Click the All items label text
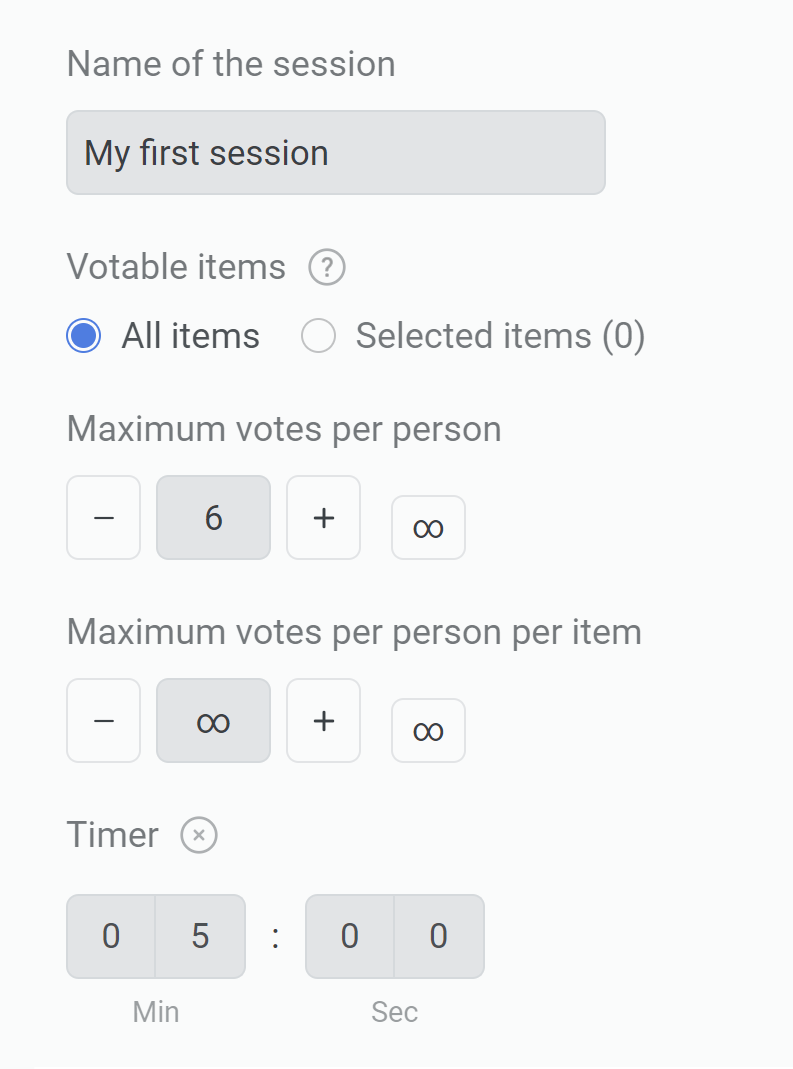The image size is (793, 1069). 191,336
